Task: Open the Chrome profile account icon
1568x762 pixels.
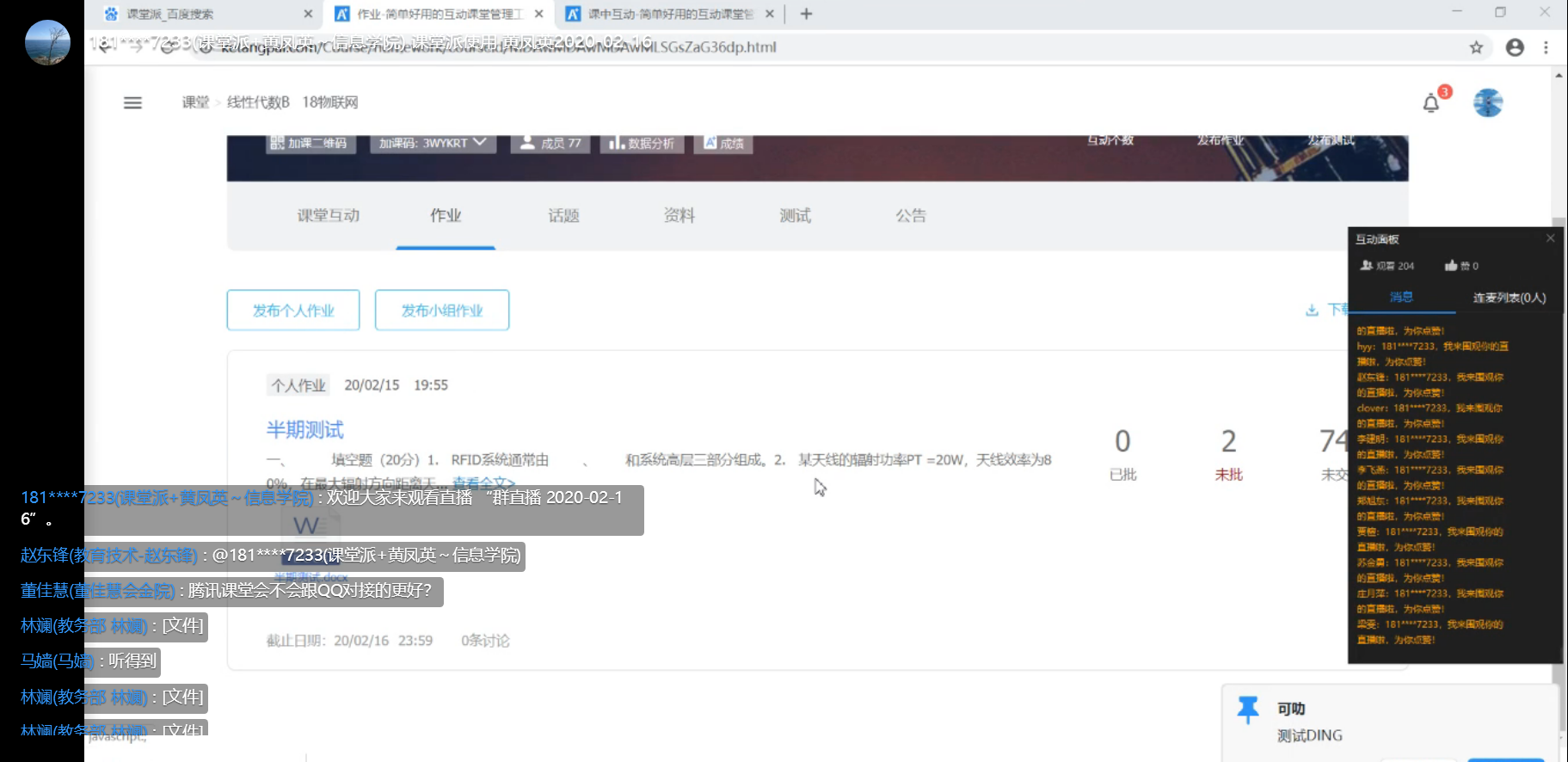Action: click(1515, 47)
